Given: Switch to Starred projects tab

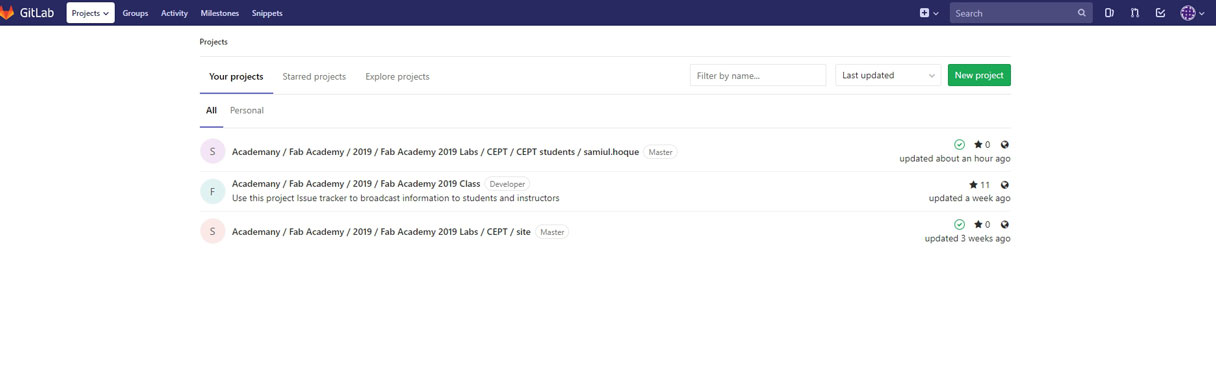Looking at the screenshot, I should (x=314, y=76).
